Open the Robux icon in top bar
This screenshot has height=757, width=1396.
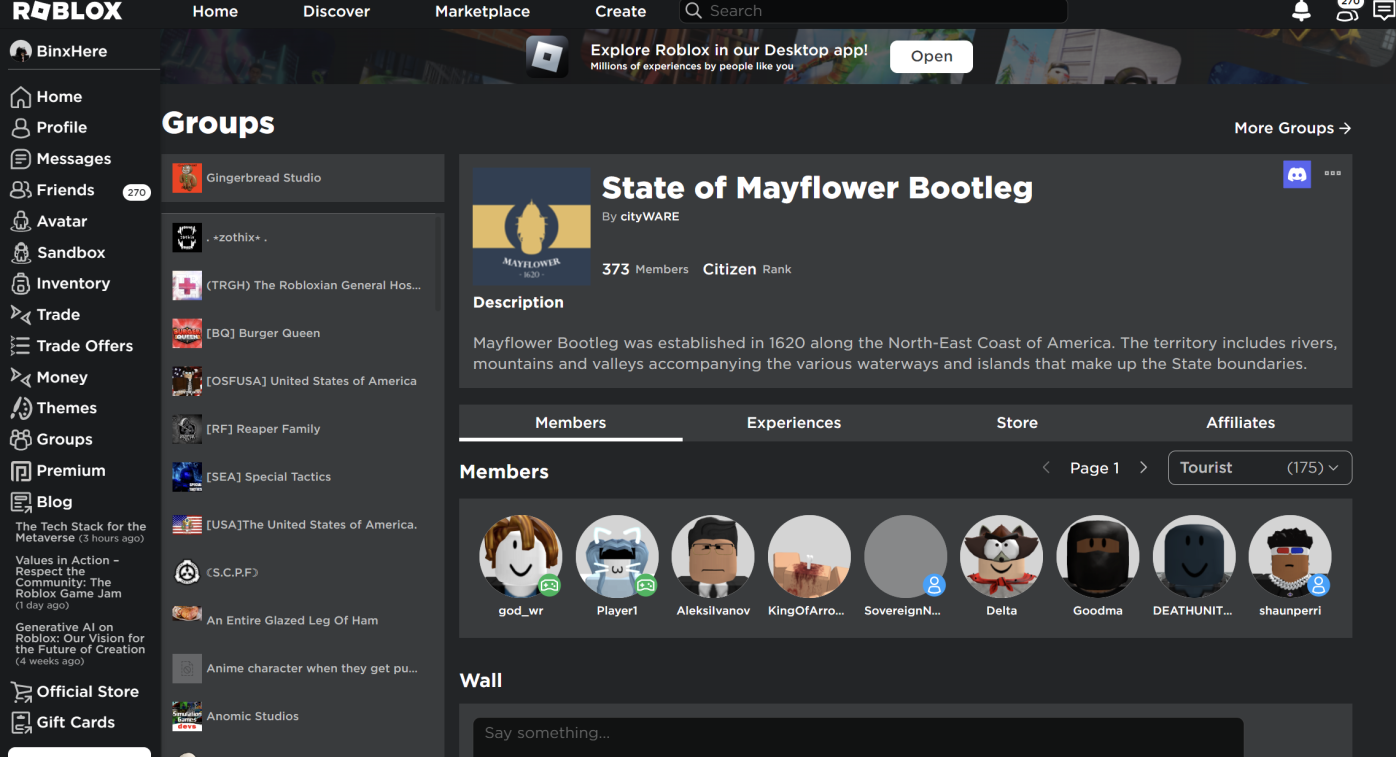click(x=1348, y=12)
